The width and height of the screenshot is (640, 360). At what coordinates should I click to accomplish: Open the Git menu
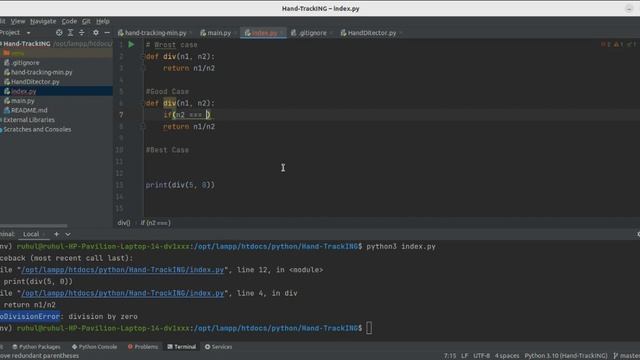86,21
